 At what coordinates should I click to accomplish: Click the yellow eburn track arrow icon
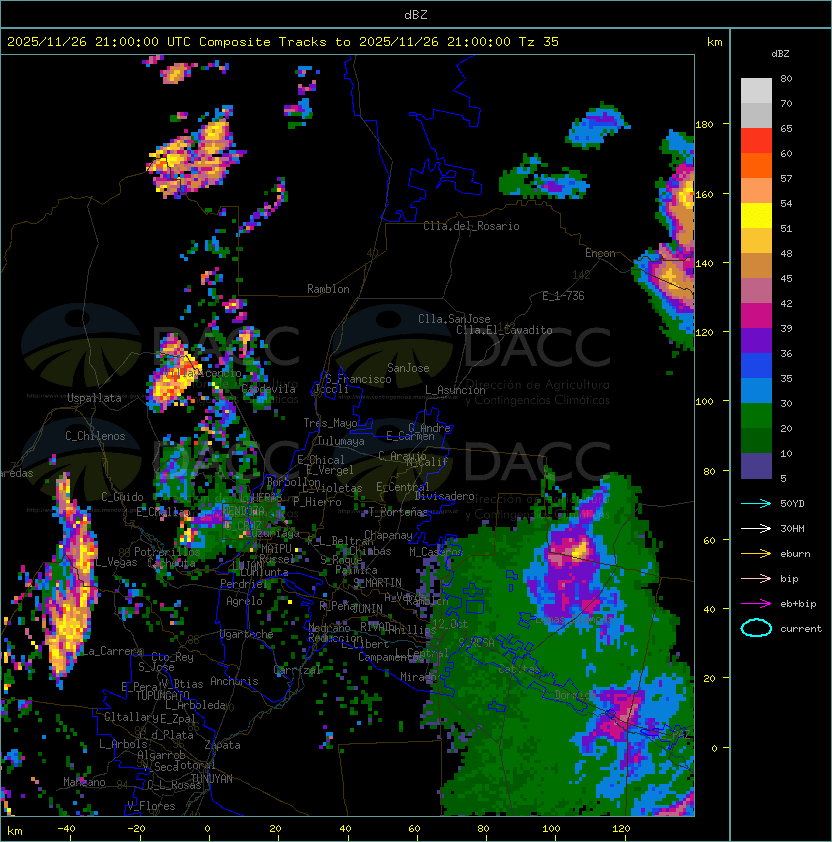click(x=756, y=554)
